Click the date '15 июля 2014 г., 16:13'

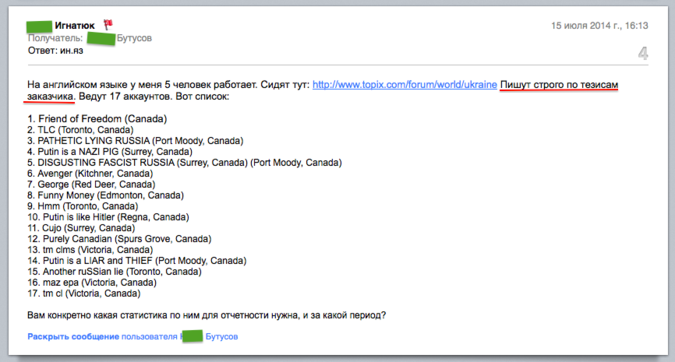[x=600, y=26]
